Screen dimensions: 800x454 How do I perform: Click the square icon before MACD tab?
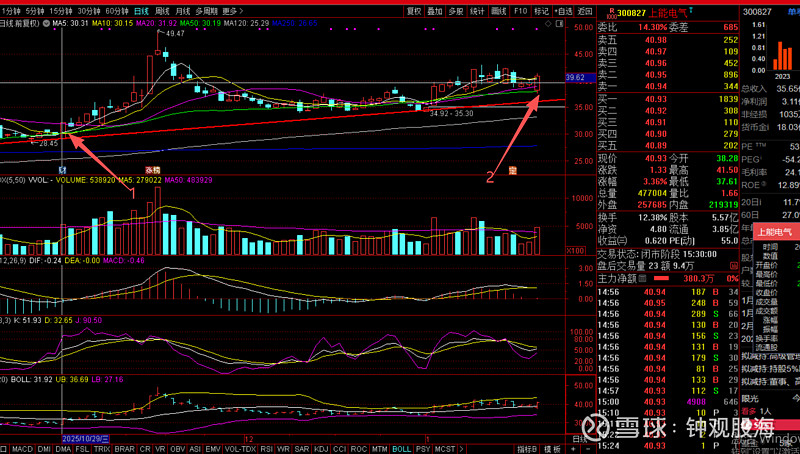(4, 449)
